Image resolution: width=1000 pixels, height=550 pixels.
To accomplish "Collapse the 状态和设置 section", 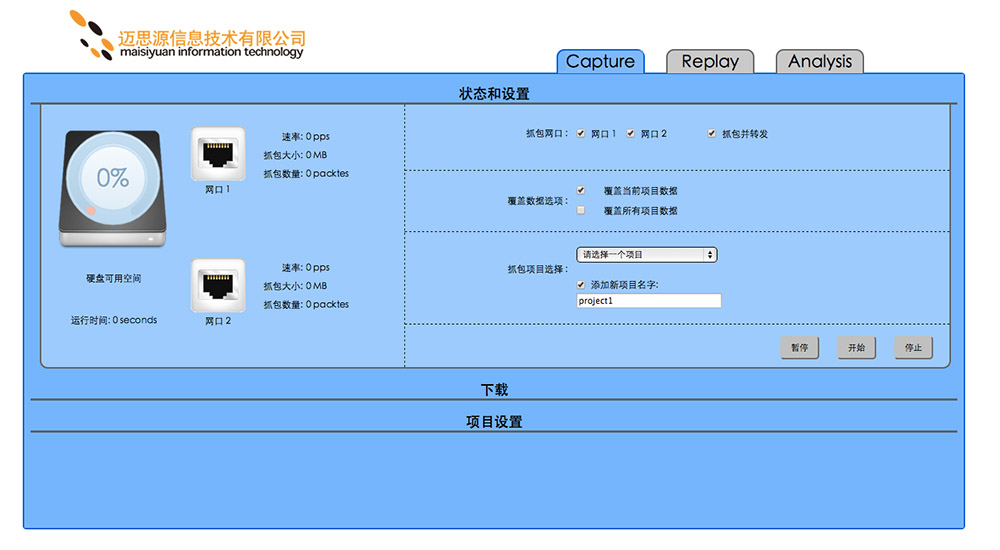I will tap(494, 93).
